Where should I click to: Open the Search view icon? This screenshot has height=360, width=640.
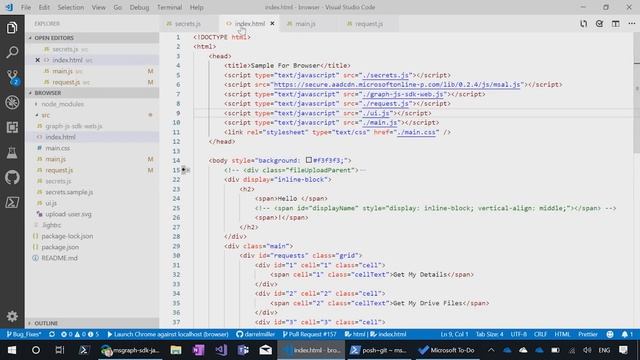click(x=12, y=52)
